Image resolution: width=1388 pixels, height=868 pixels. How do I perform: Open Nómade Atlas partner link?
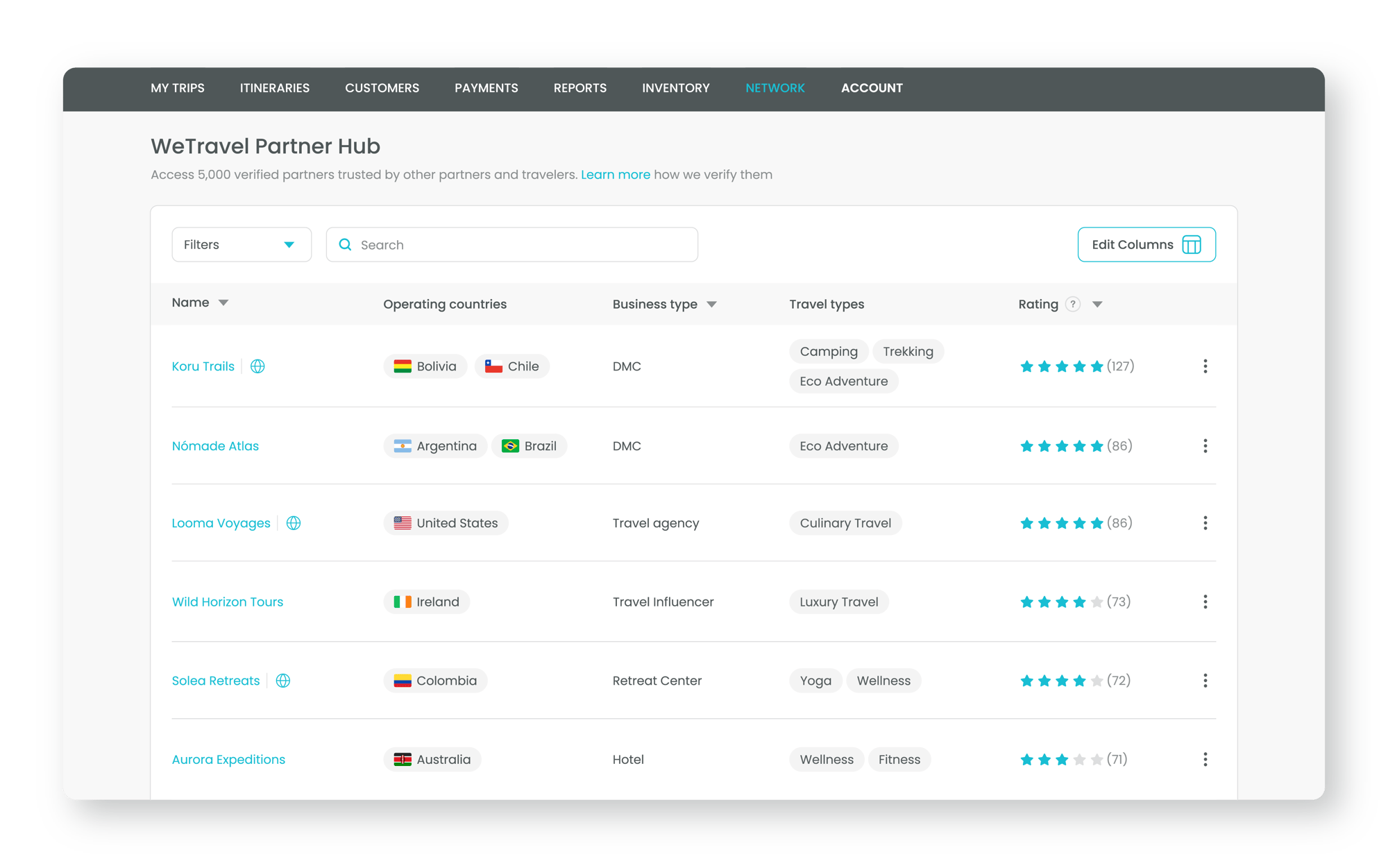coord(215,446)
